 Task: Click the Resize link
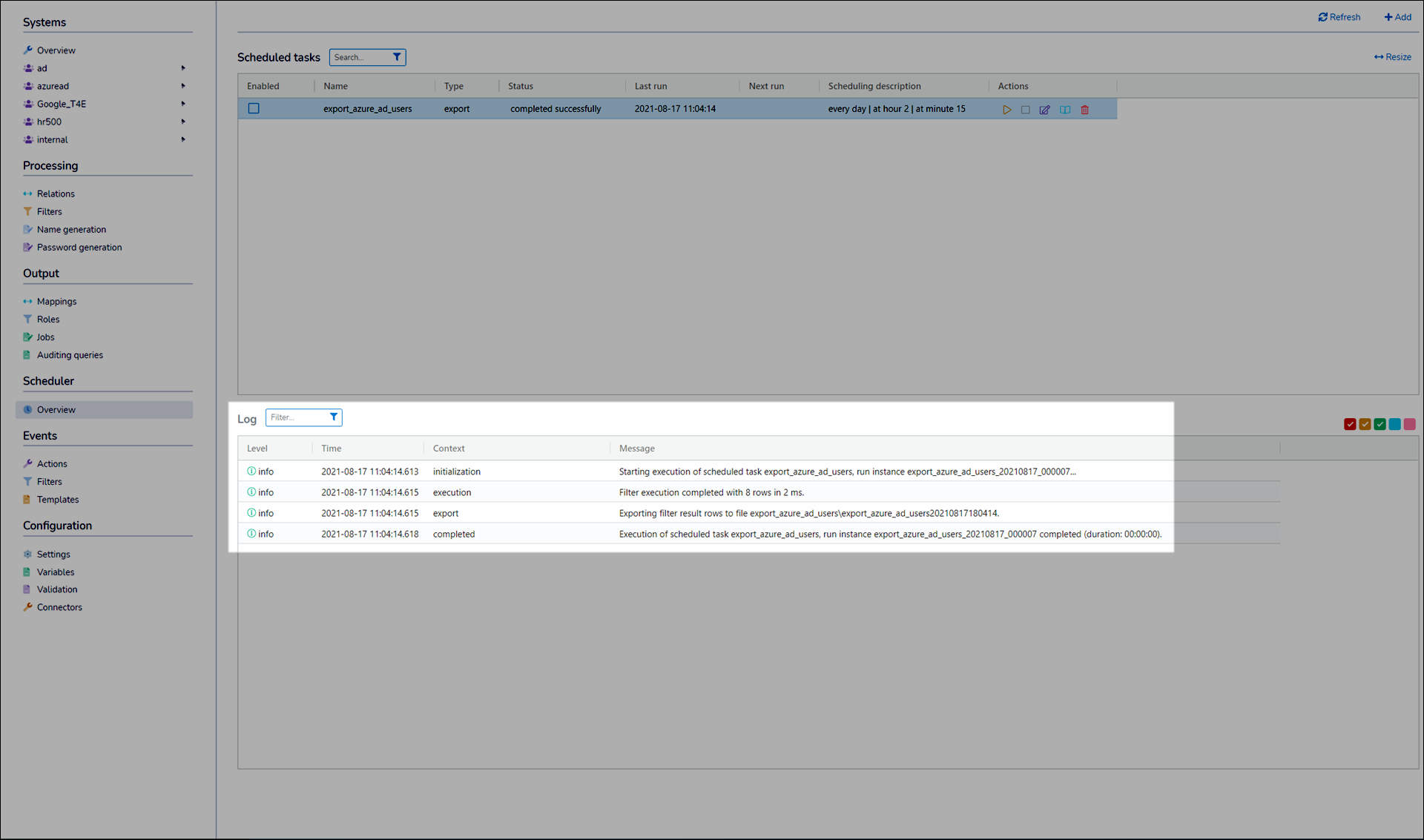click(1392, 57)
